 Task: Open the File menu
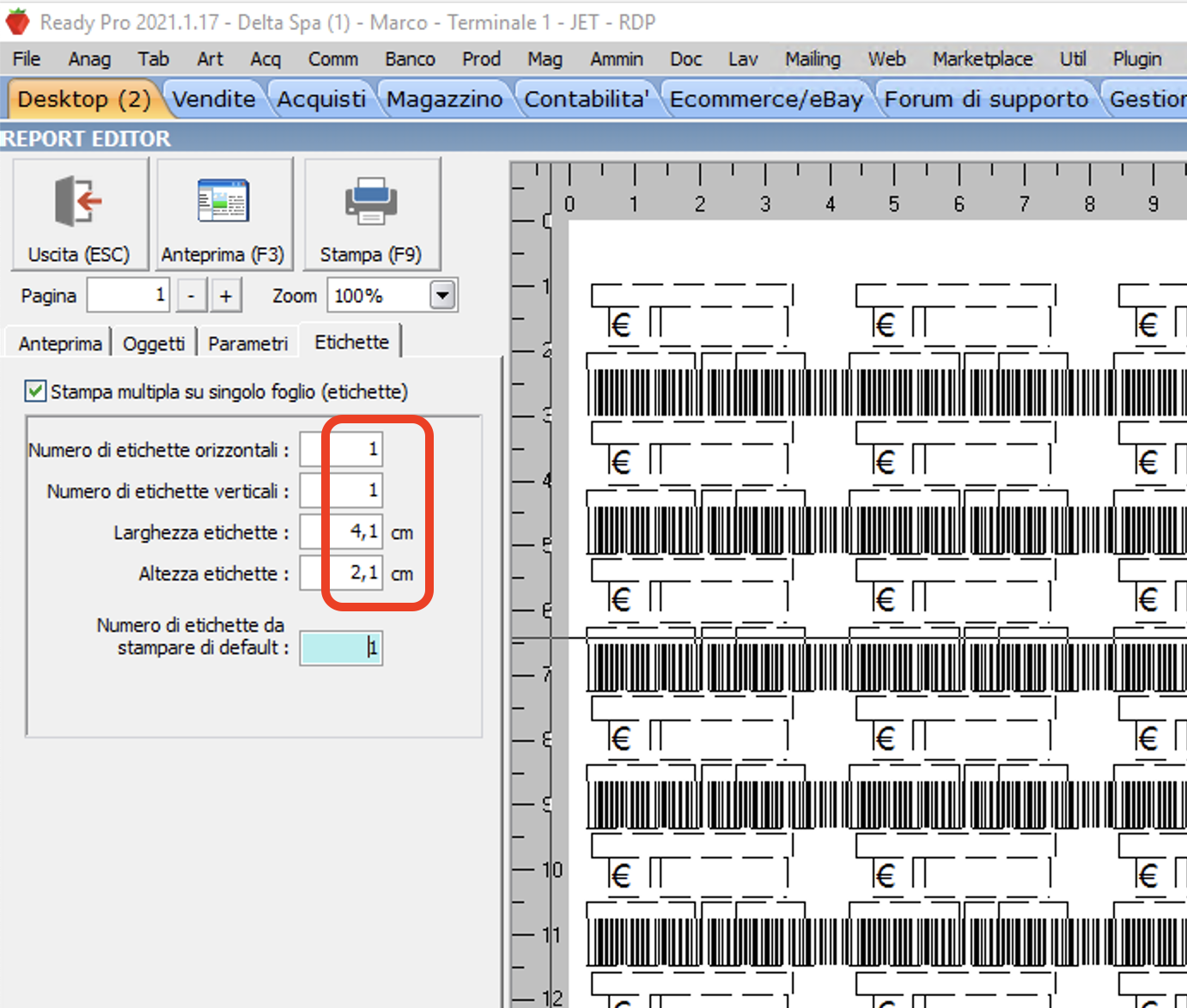click(x=27, y=59)
